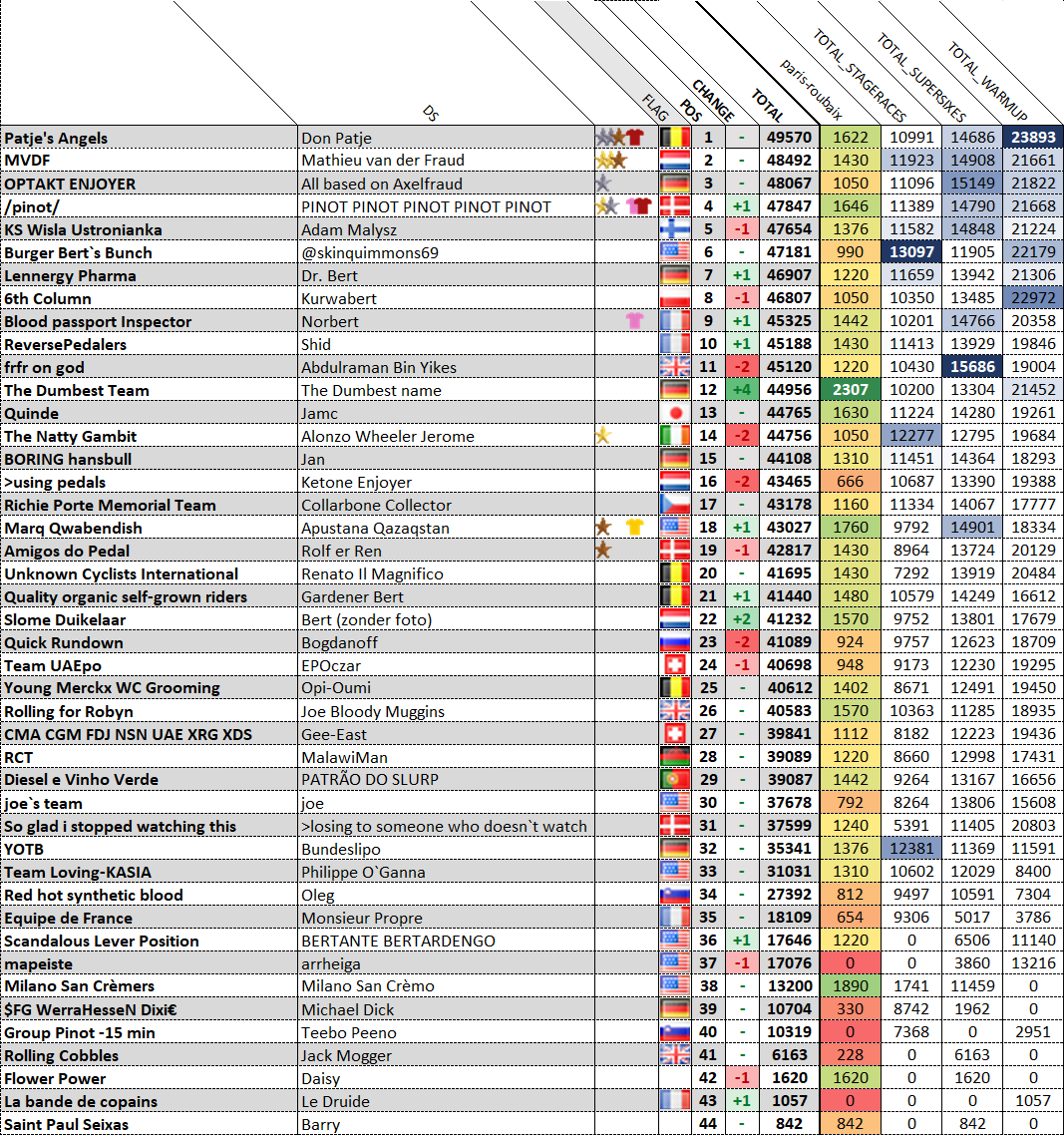This screenshot has height=1135, width=1064.
Task: Select the highlighted warmup value 23893
Action: coord(1033,137)
